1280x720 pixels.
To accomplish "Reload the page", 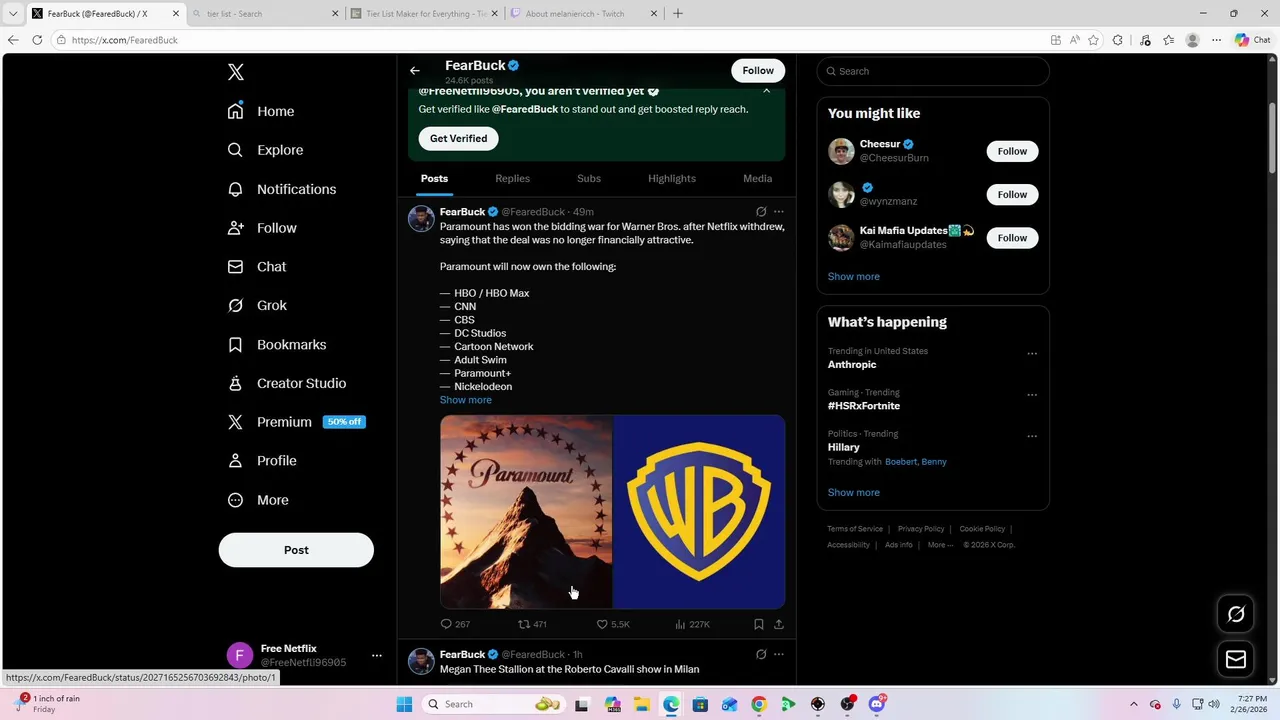I will point(37,40).
